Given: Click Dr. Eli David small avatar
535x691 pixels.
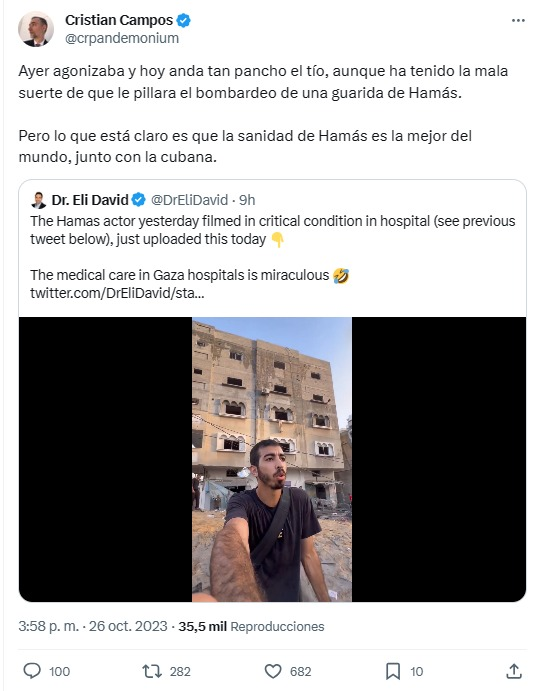Looking at the screenshot, I should click(x=39, y=200).
